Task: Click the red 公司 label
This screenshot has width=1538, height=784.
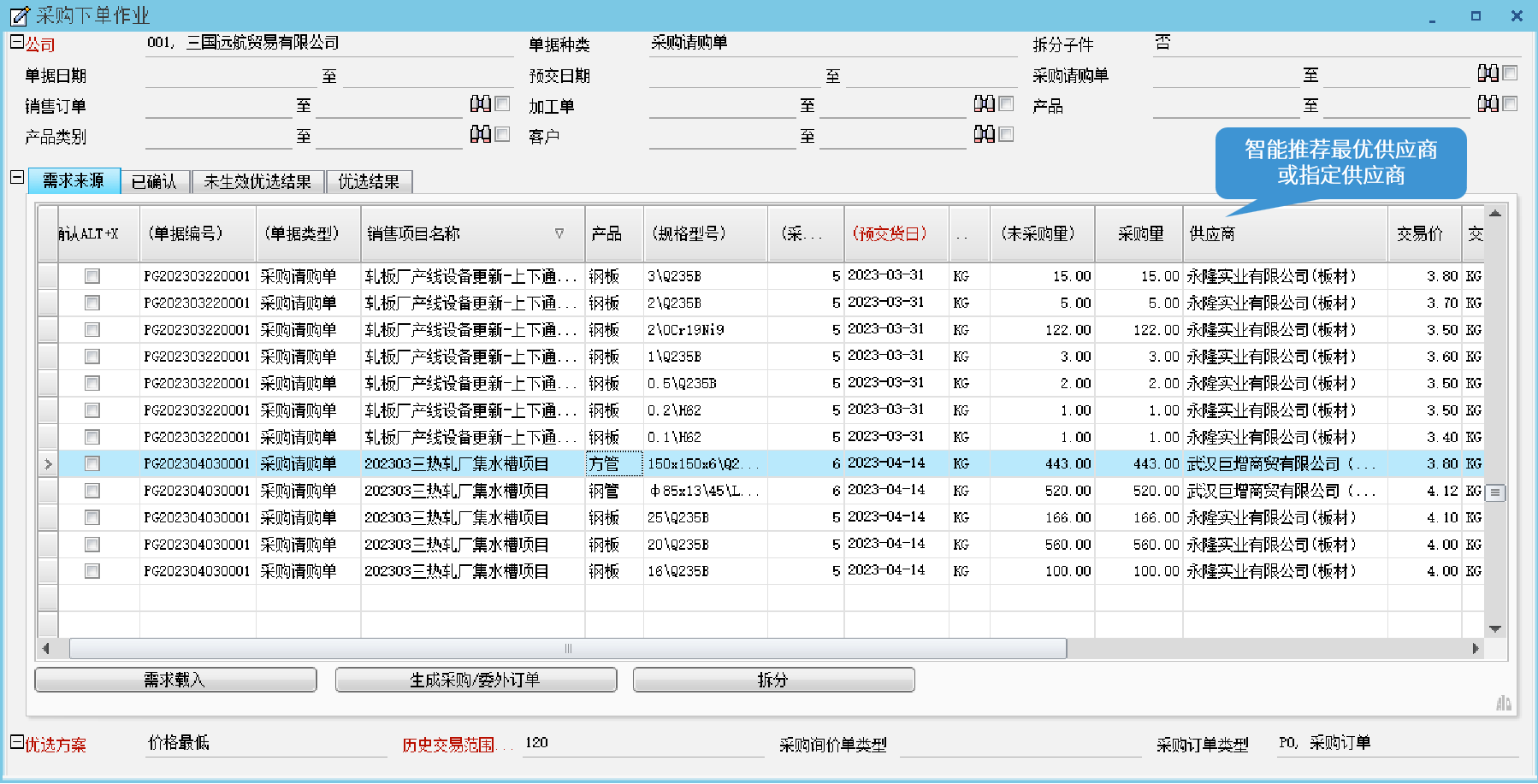Action: (40, 44)
